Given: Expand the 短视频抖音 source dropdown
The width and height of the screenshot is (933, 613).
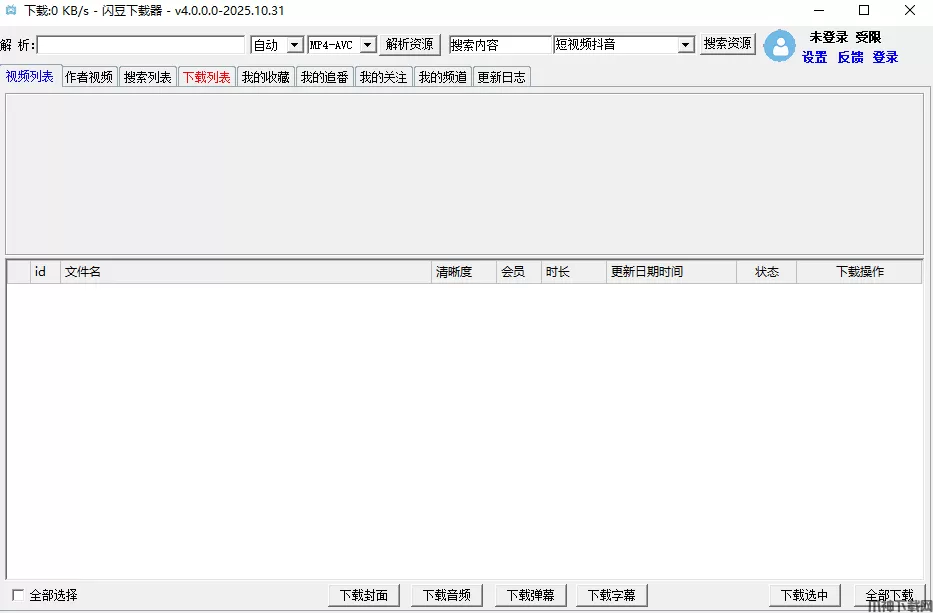Looking at the screenshot, I should pos(685,45).
